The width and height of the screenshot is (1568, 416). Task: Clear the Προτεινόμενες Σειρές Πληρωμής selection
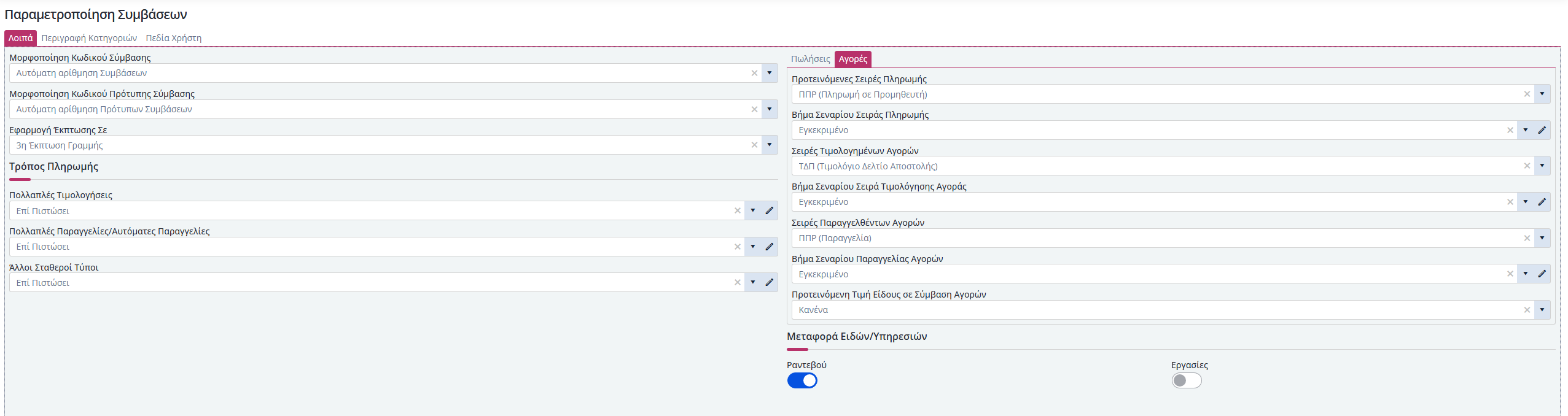pyautogui.click(x=1527, y=94)
